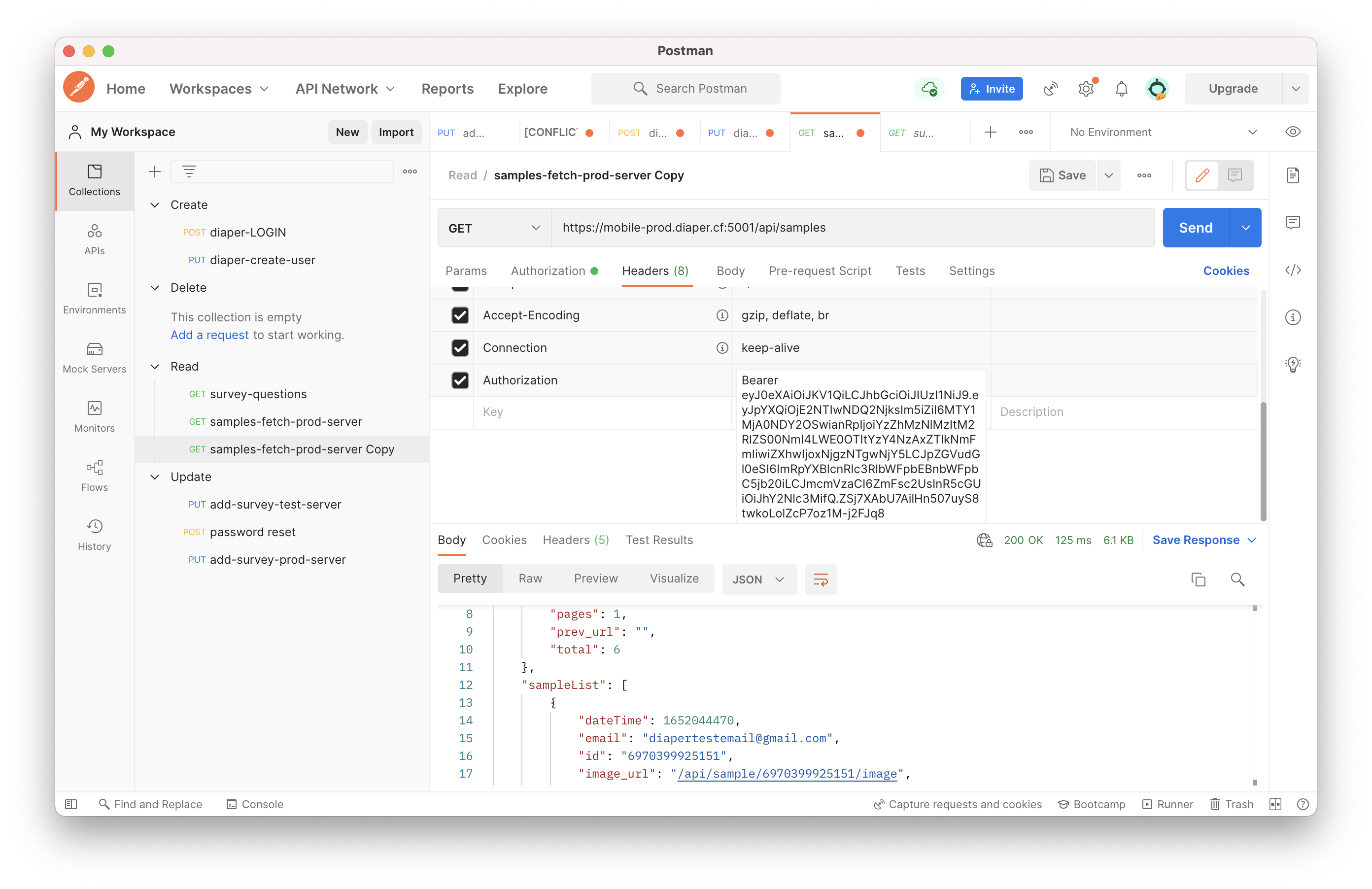Open the two-pane layout icon in status bar
The height and width of the screenshot is (889, 1372).
[x=1275, y=805]
